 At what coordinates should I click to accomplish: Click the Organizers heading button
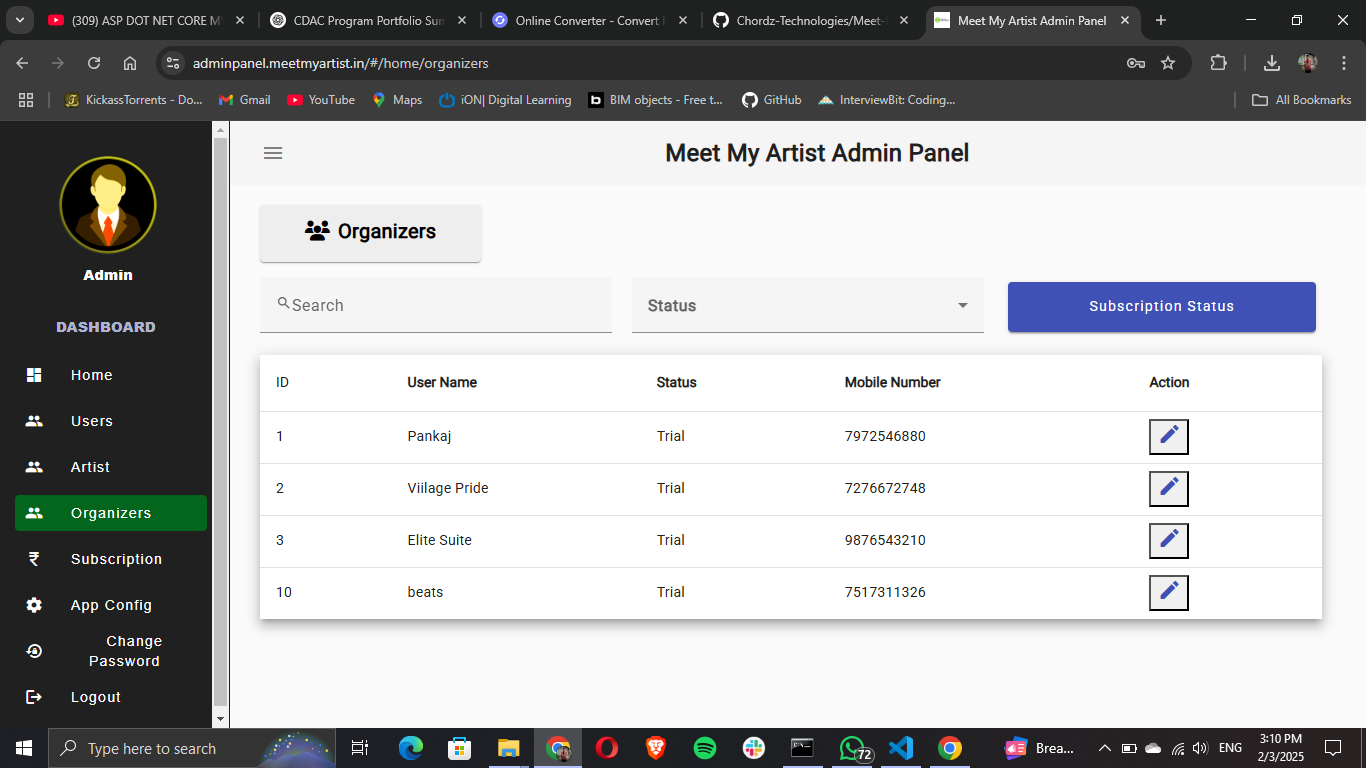[x=370, y=232]
